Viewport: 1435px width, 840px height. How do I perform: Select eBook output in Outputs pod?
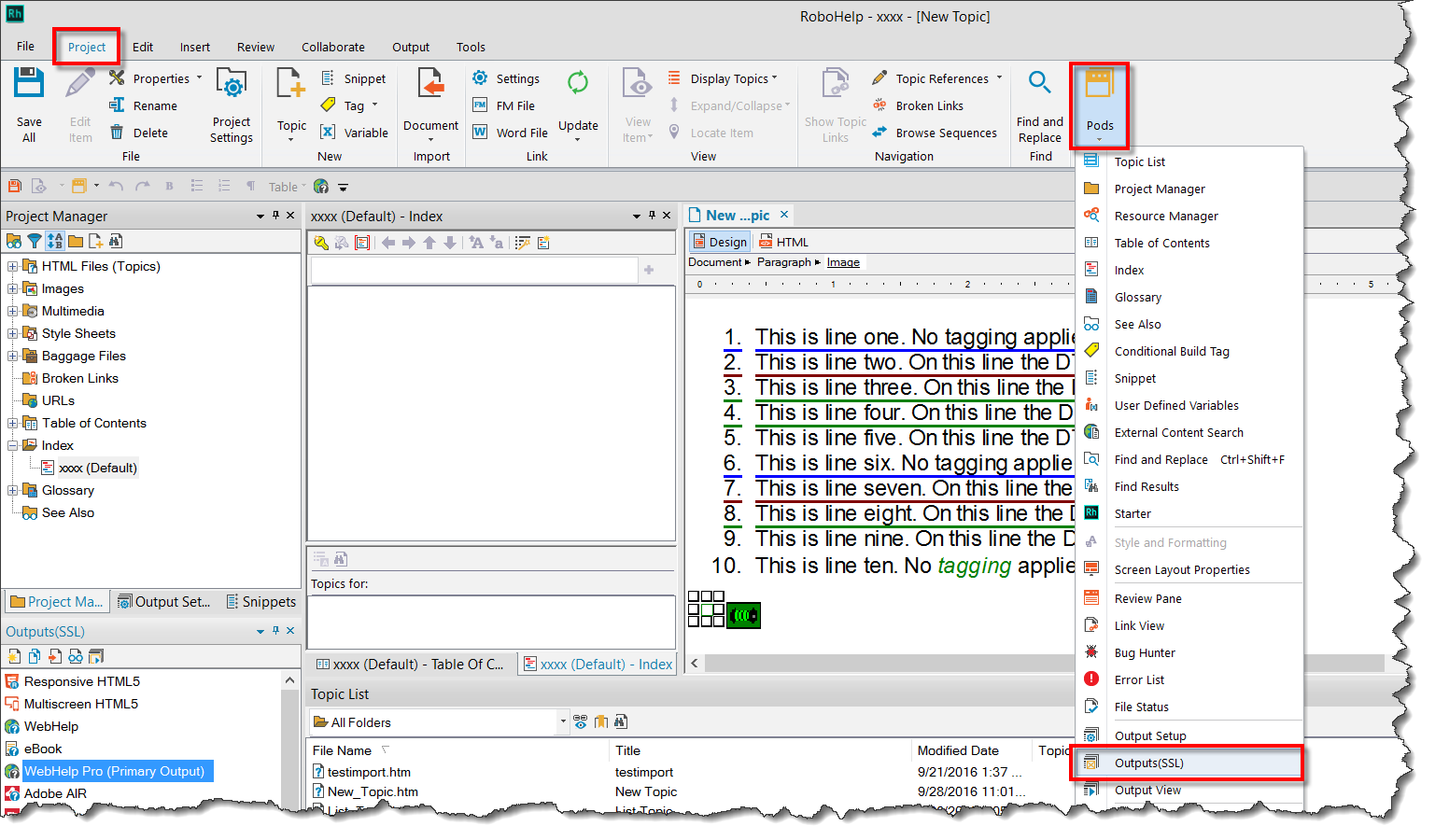(43, 749)
